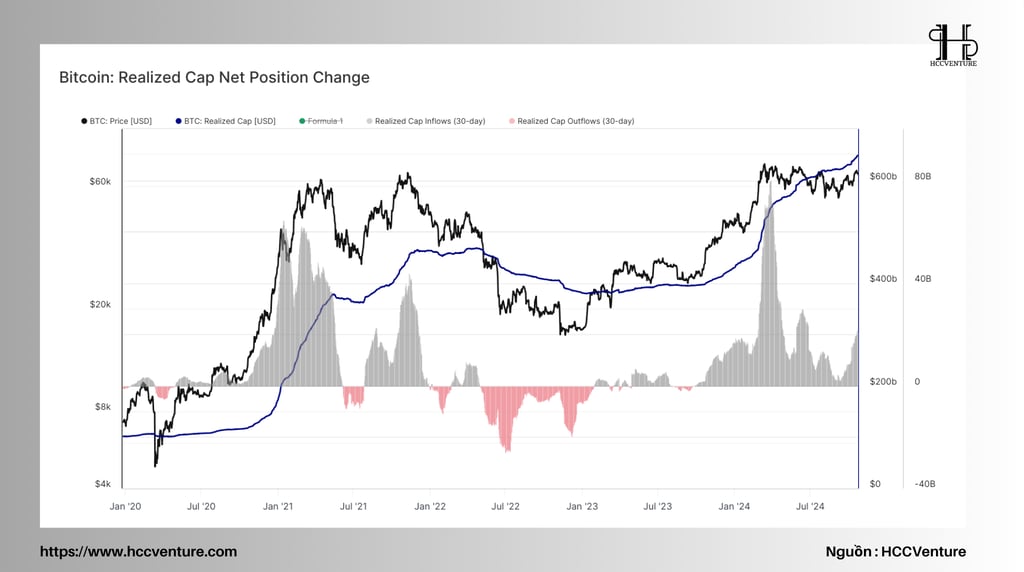Click the green Formula 1 legend dot
This screenshot has height=572, width=1024.
pyautogui.click(x=302, y=121)
